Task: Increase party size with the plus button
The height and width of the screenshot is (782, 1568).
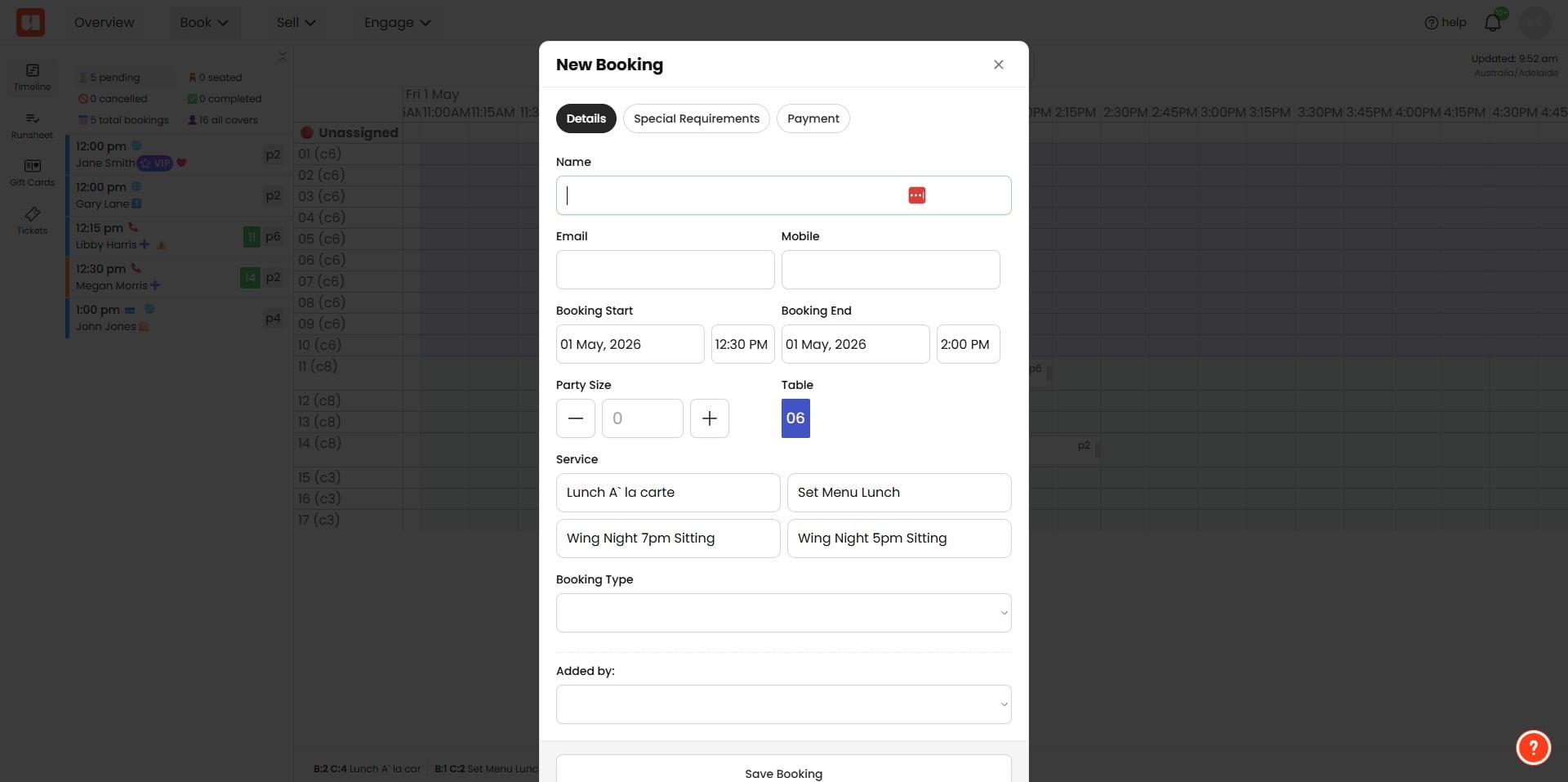Action: [710, 418]
